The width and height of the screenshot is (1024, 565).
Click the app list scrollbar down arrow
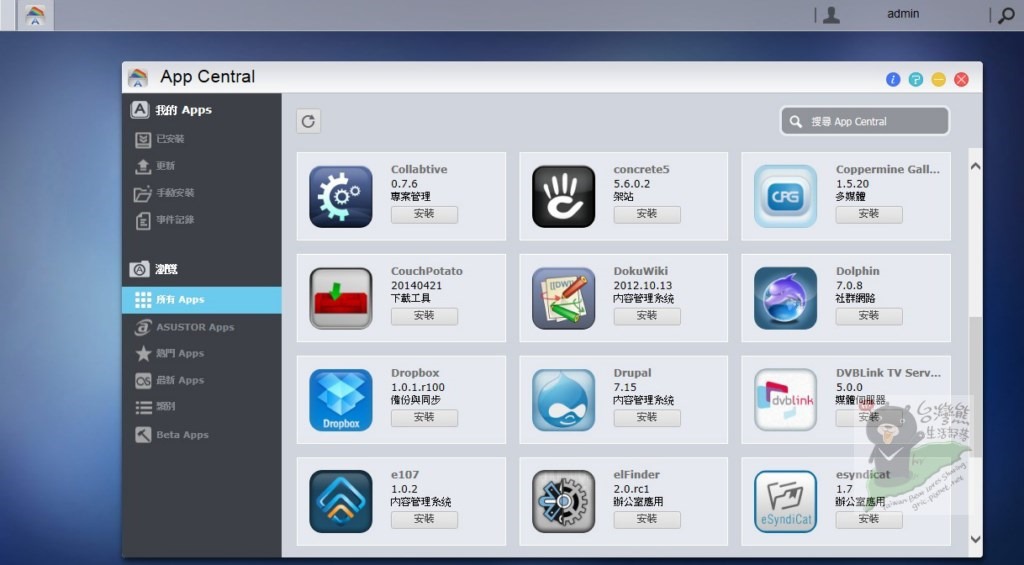point(975,539)
